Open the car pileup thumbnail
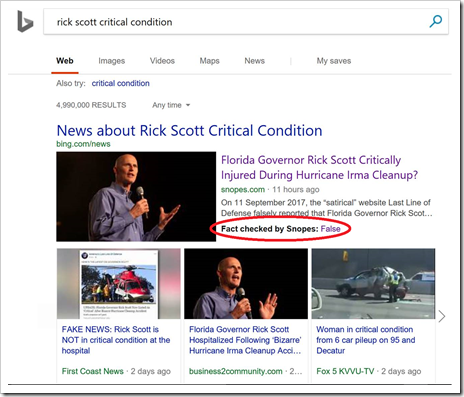This screenshot has height=397, width=464. (x=373, y=284)
